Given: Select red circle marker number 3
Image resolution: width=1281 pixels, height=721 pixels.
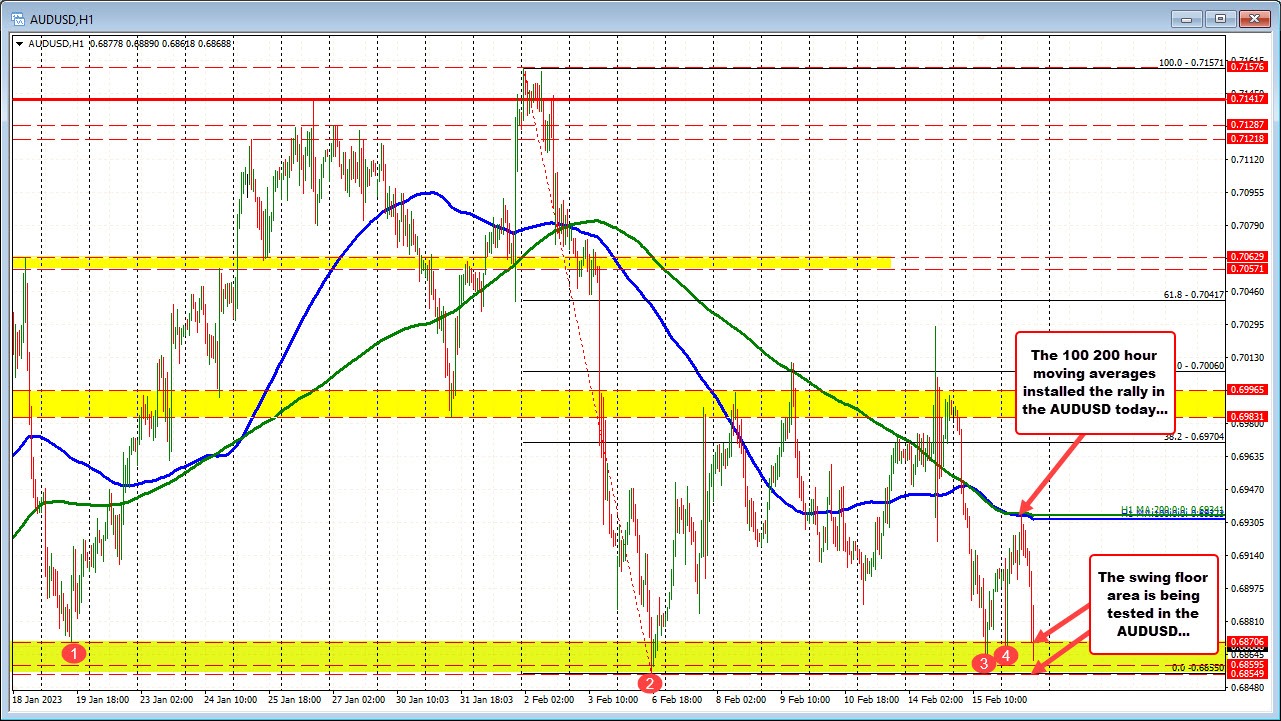Looking at the screenshot, I should point(985,662).
